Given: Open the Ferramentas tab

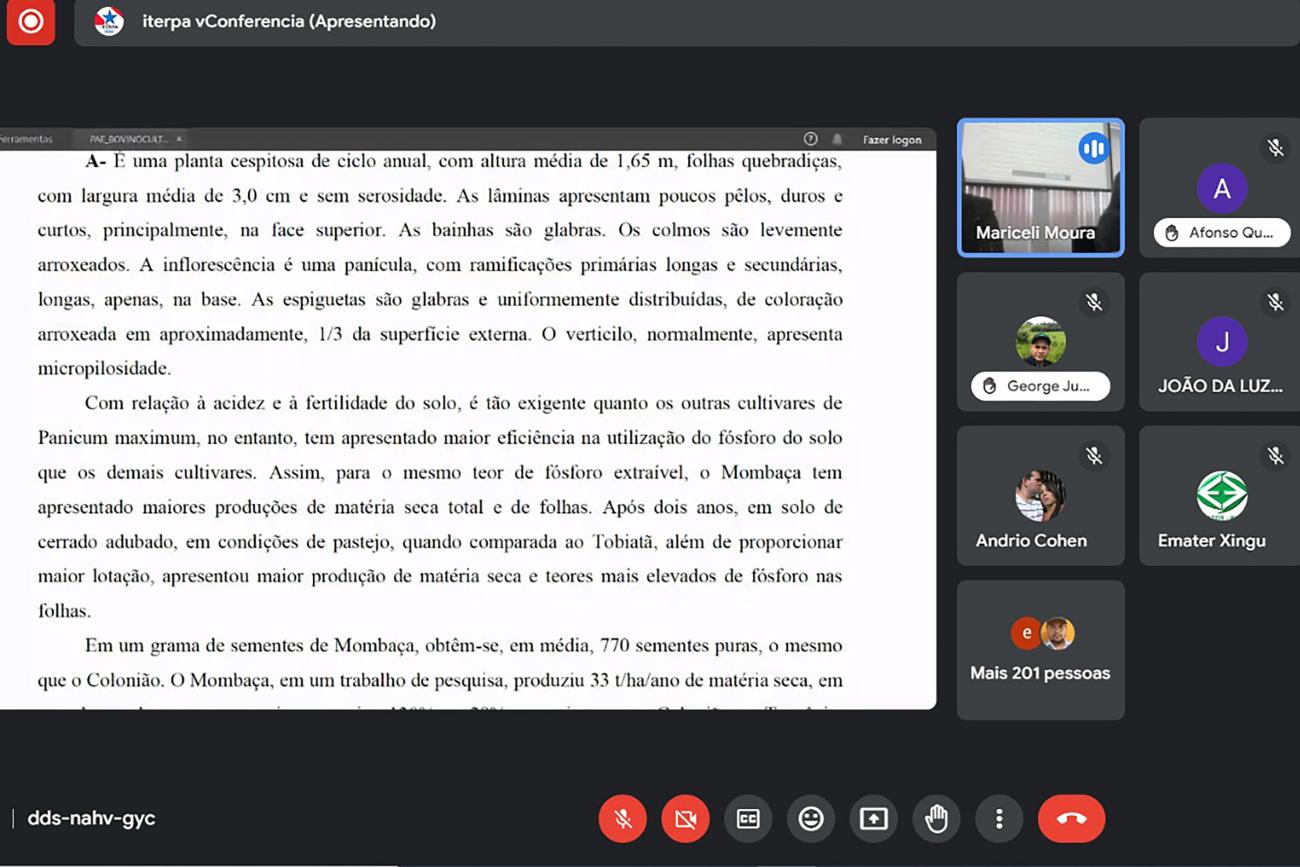Looking at the screenshot, I should [27, 139].
